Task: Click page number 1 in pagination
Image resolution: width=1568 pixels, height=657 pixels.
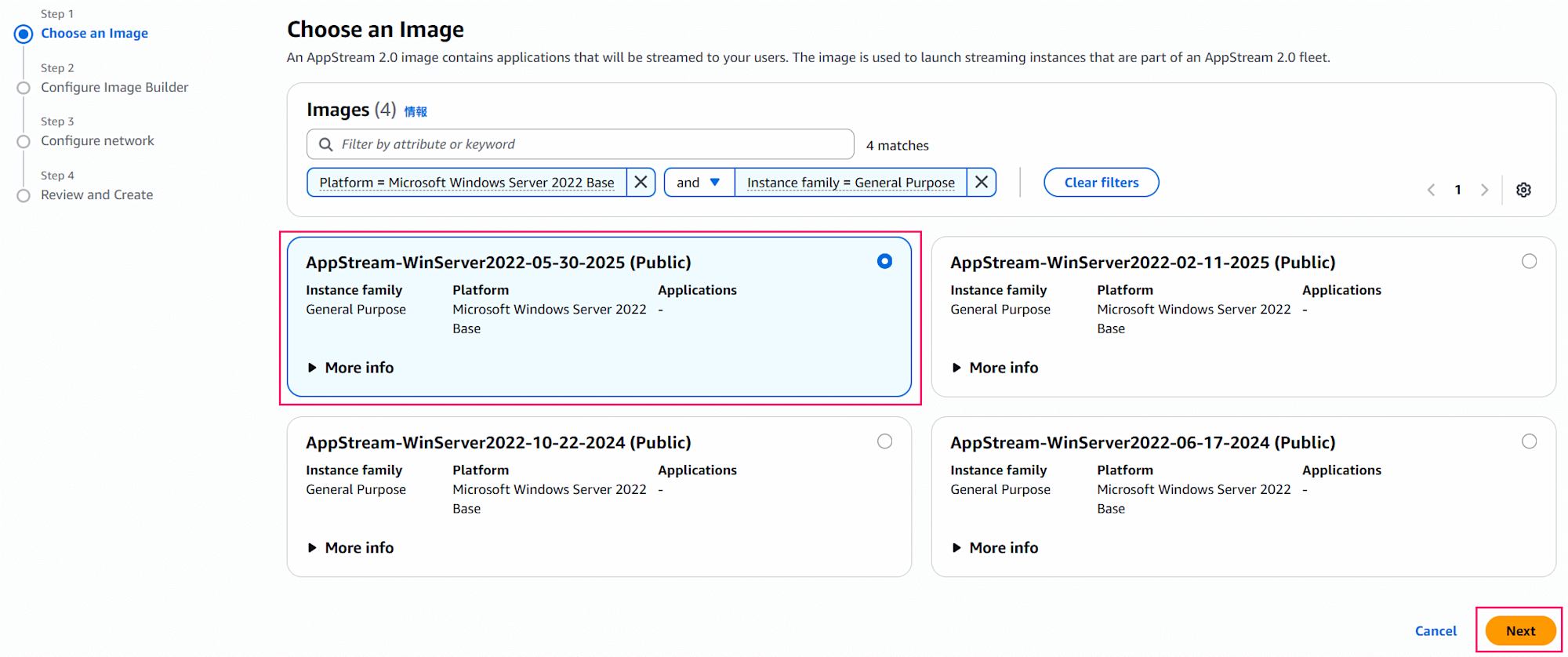Action: click(1457, 190)
